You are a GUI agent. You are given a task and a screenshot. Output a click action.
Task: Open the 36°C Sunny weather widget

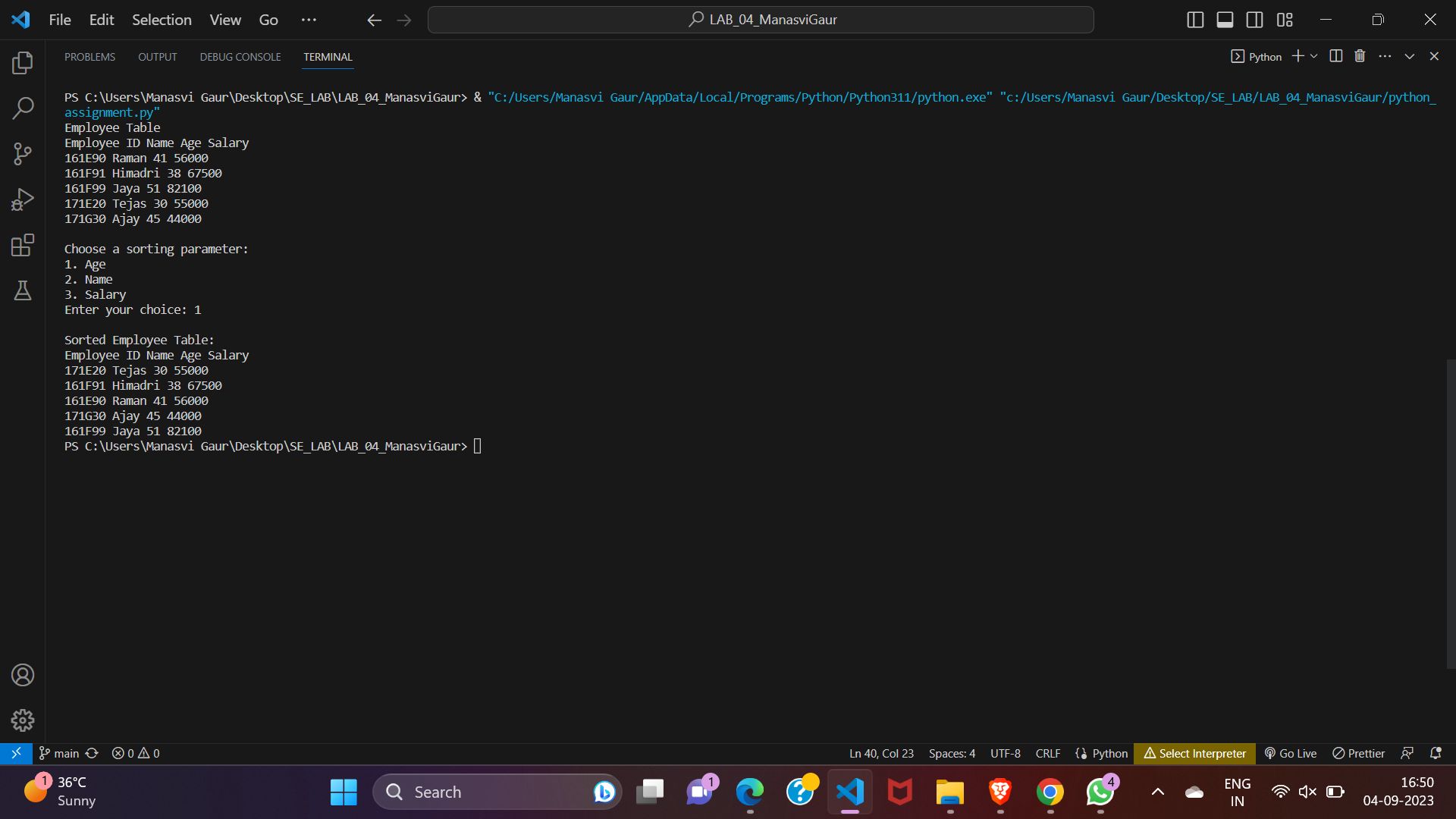61,792
